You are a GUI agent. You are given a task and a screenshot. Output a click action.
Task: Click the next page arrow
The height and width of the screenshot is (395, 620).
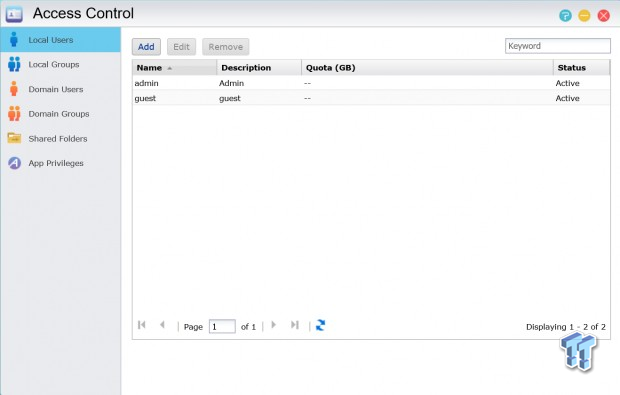[x=274, y=325]
